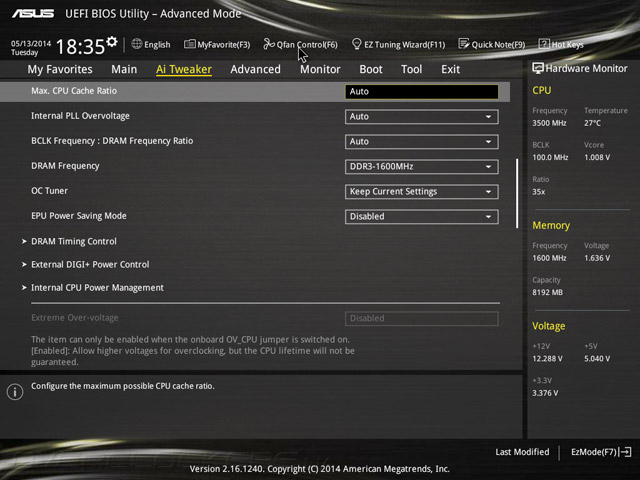Screen dimensions: 640x480
Task: Switch to My Favorites tab
Action: click(60, 69)
